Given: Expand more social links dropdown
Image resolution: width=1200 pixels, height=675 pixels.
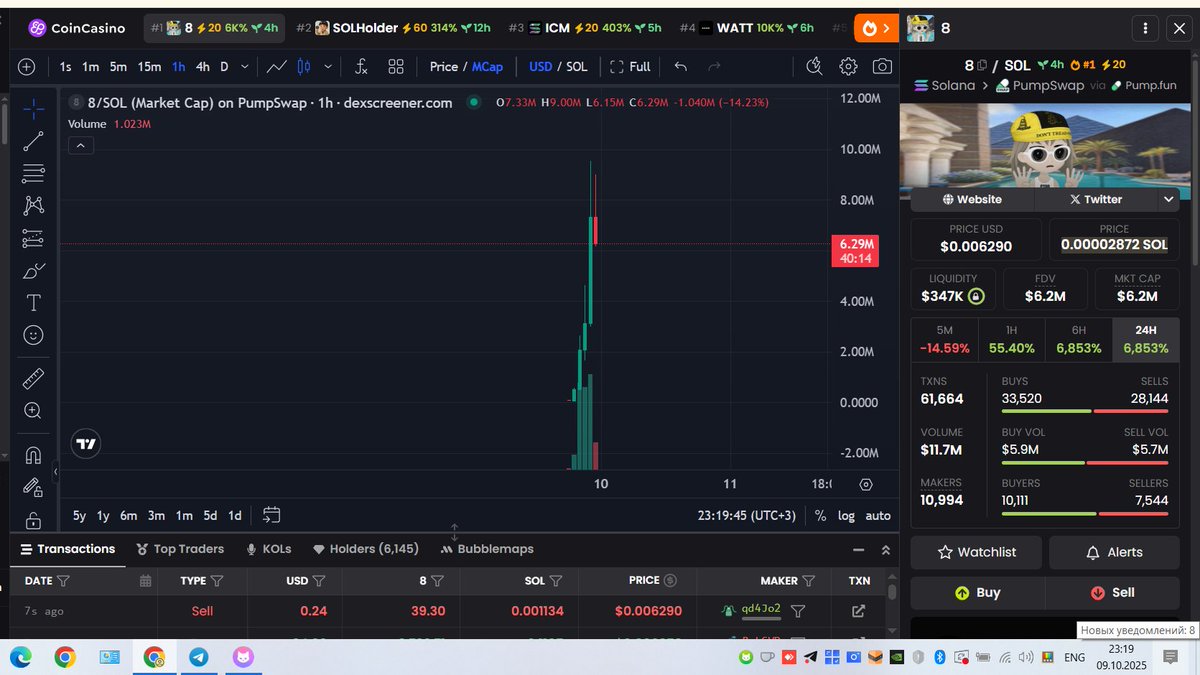Looking at the screenshot, I should (1168, 200).
